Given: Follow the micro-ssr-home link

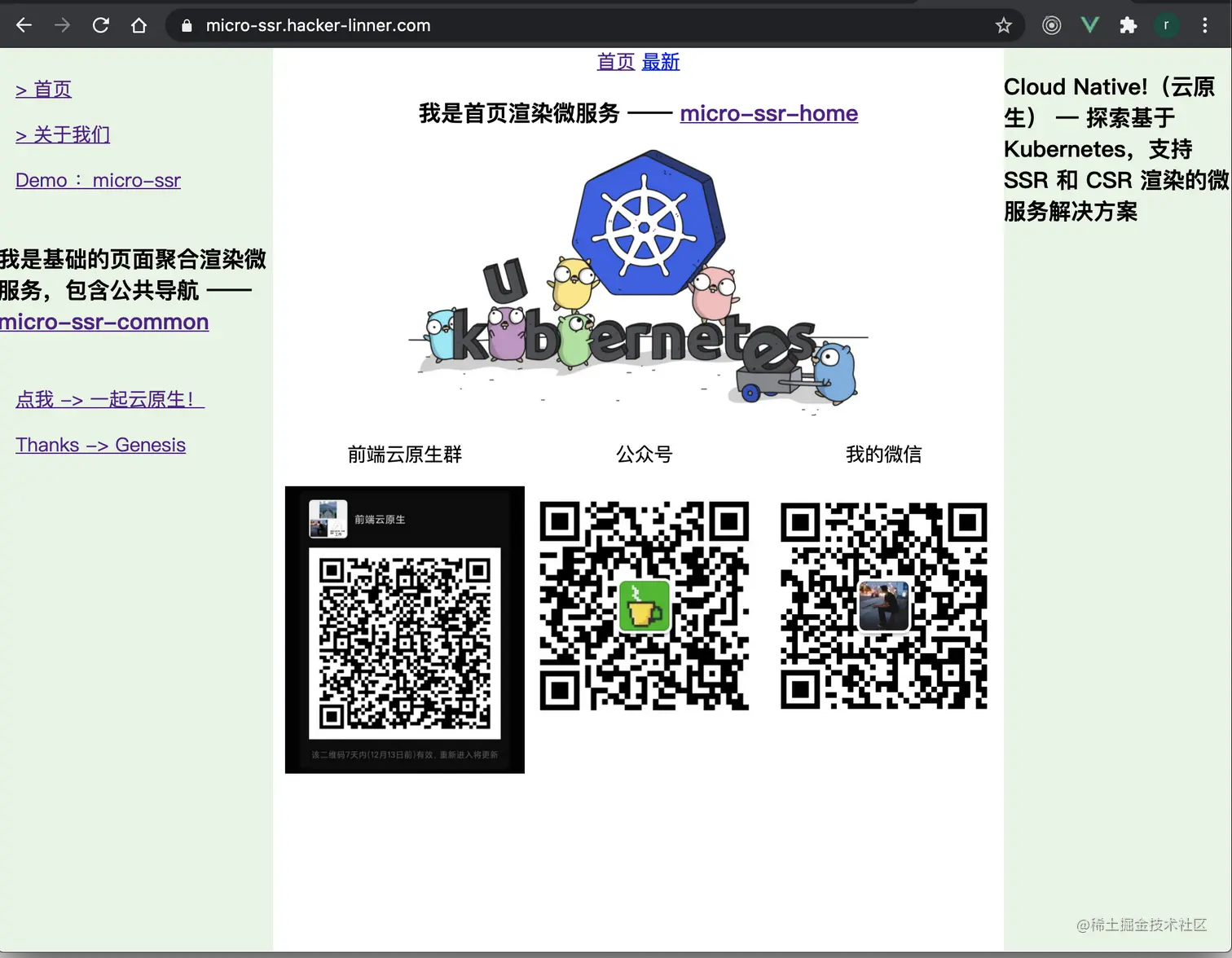Looking at the screenshot, I should [x=769, y=113].
